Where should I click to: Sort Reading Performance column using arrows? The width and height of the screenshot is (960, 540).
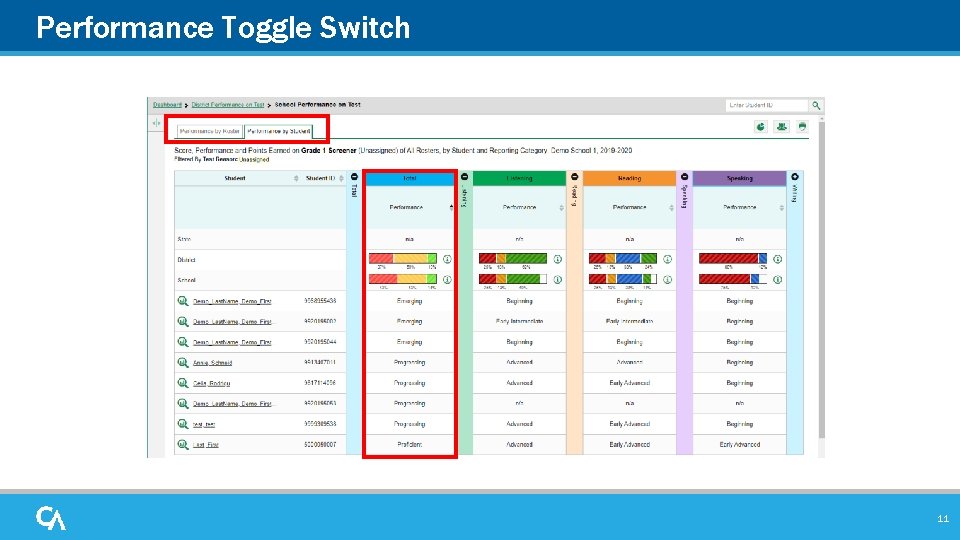[671, 208]
